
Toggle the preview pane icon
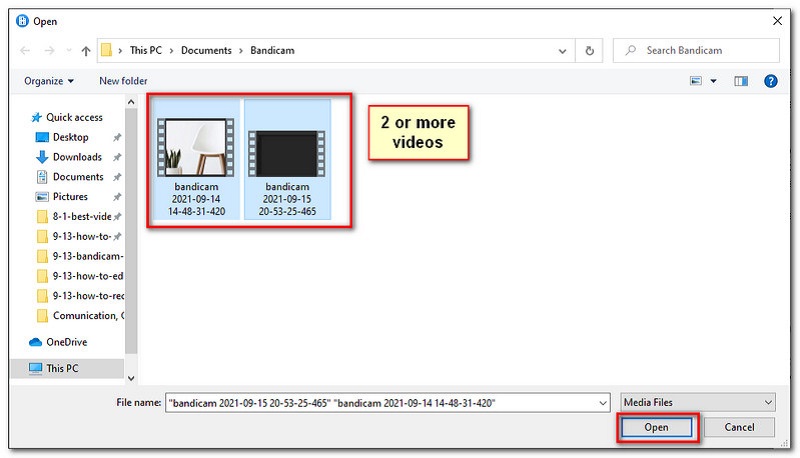[x=741, y=81]
